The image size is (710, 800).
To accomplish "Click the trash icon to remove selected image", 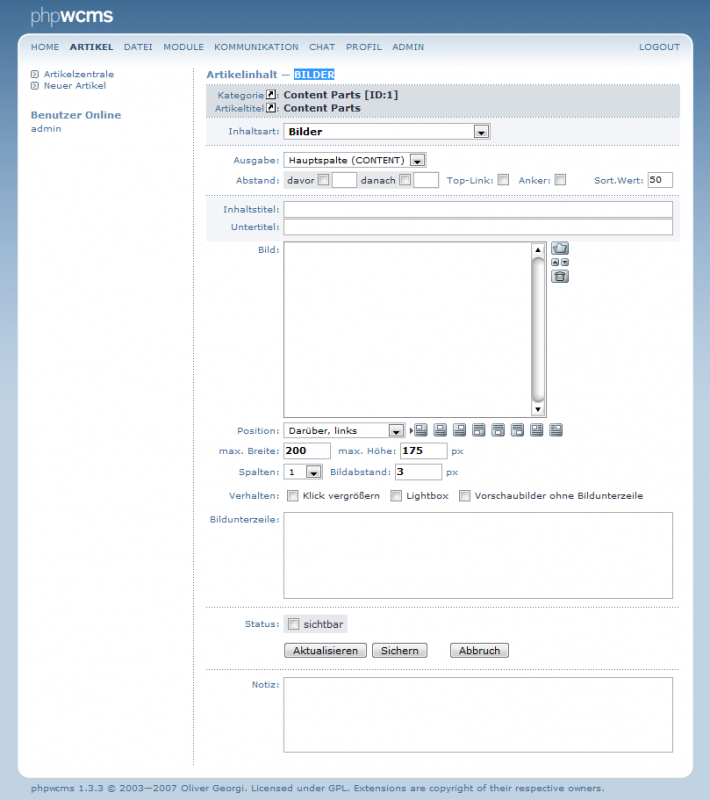I will pos(560,276).
